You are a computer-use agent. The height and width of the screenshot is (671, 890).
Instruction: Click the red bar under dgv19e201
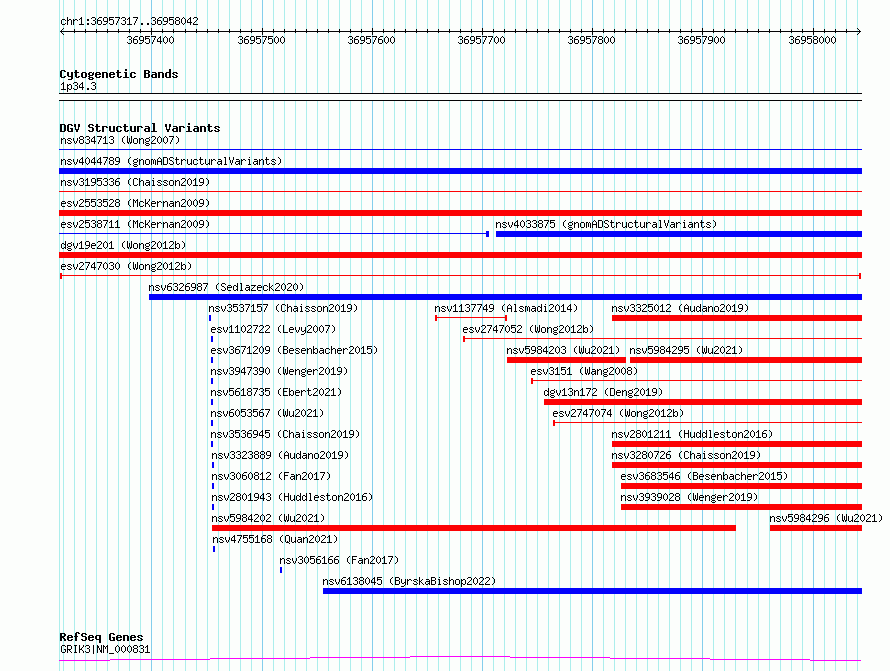pyautogui.click(x=460, y=255)
